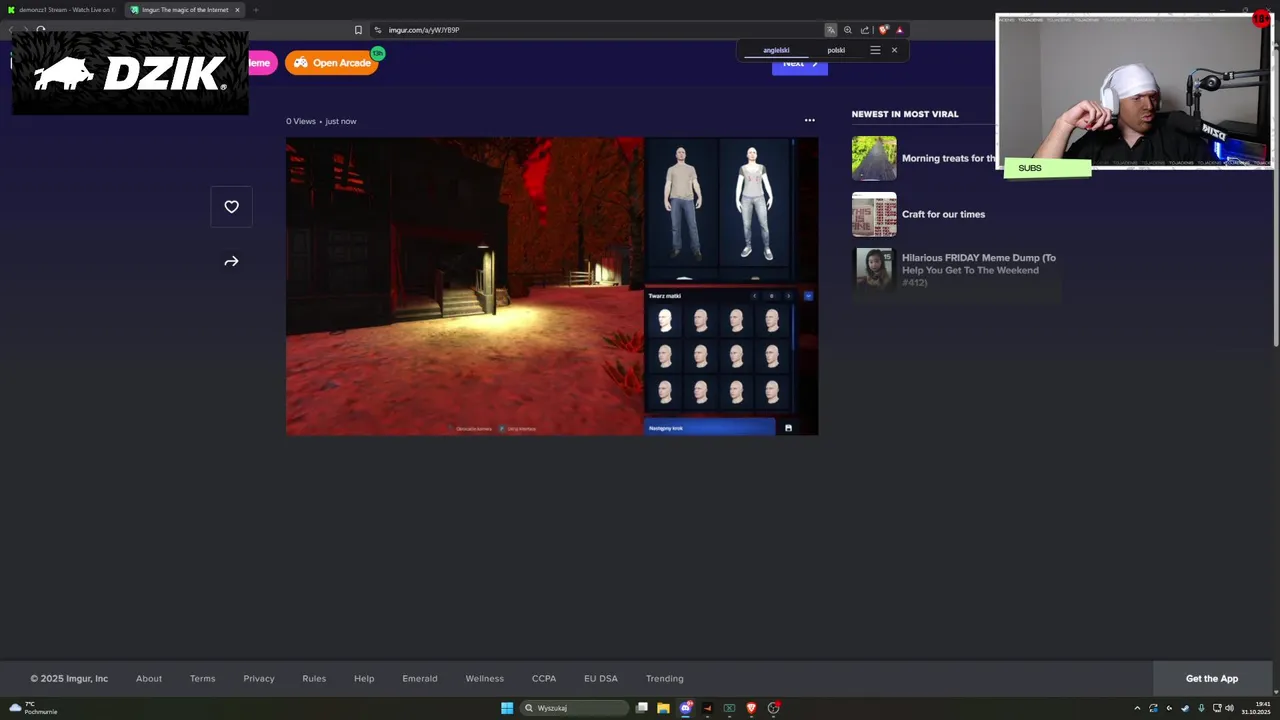Open File Explorer from the taskbar

click(x=663, y=708)
